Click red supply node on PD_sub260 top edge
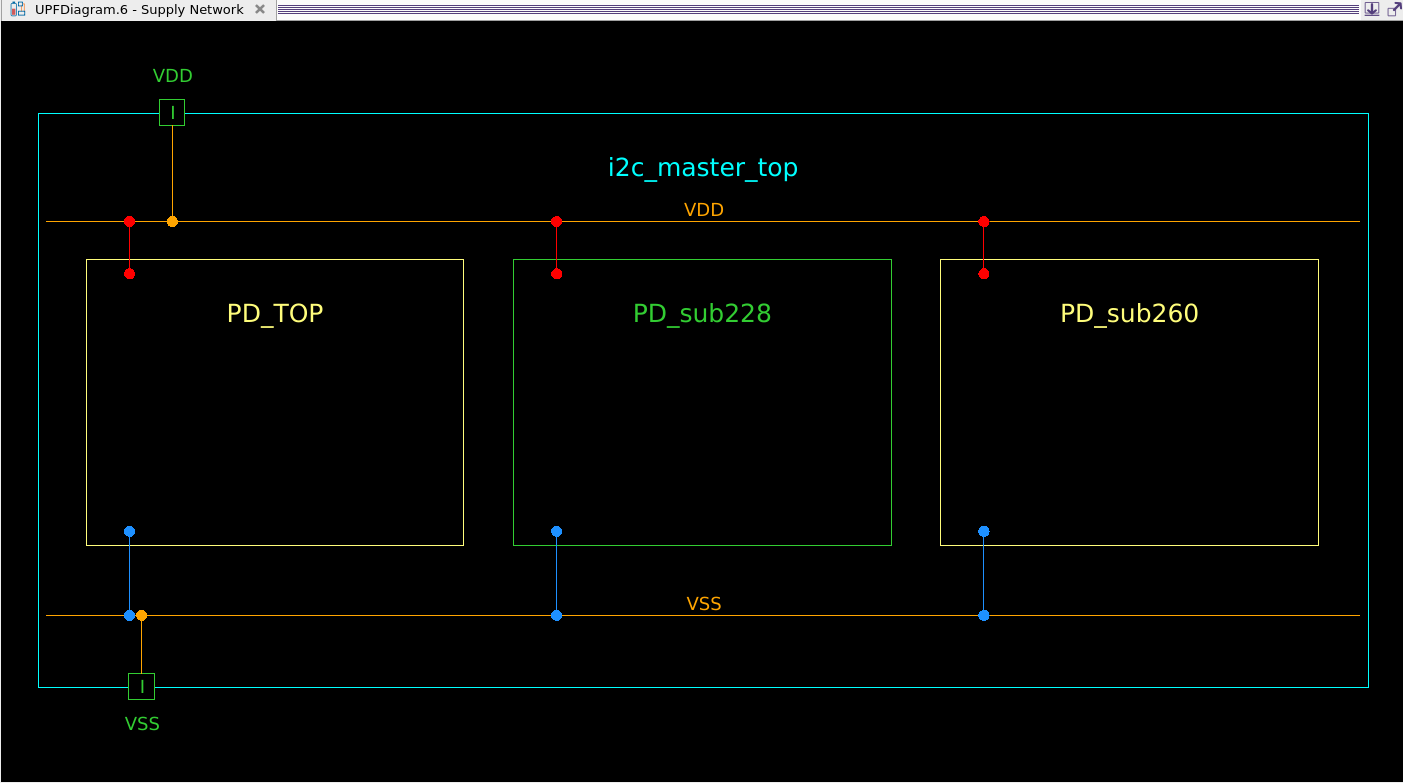1403x783 pixels. point(984,273)
